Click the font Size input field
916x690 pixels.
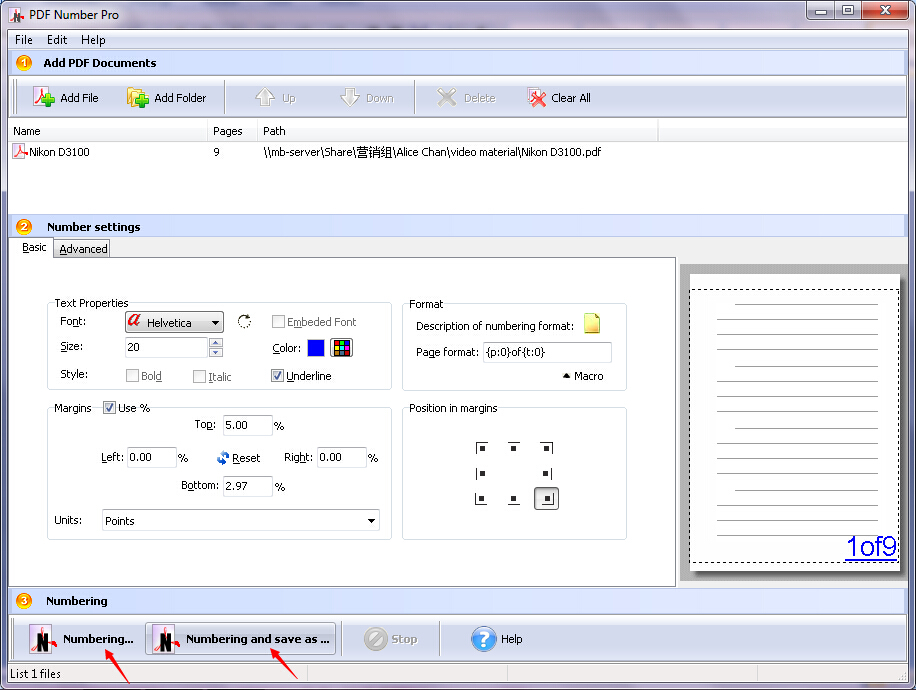point(166,347)
